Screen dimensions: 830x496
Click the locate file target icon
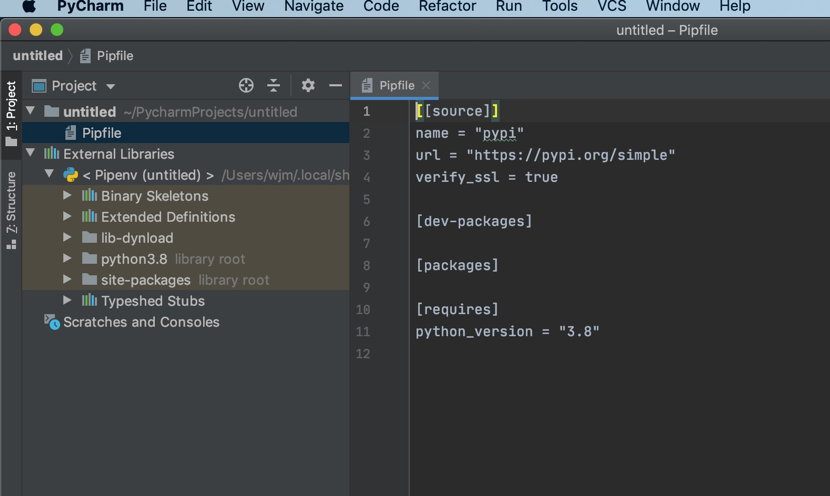point(246,86)
